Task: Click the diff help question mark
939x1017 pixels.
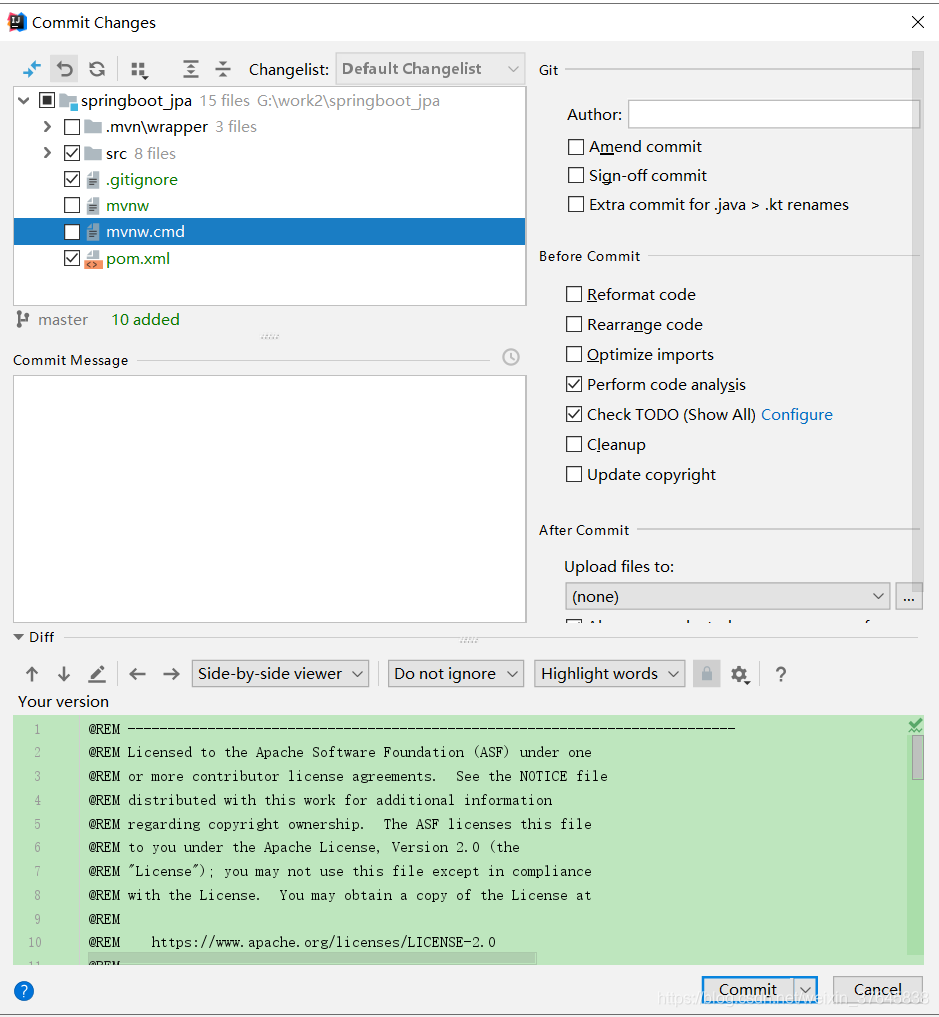Action: click(781, 675)
